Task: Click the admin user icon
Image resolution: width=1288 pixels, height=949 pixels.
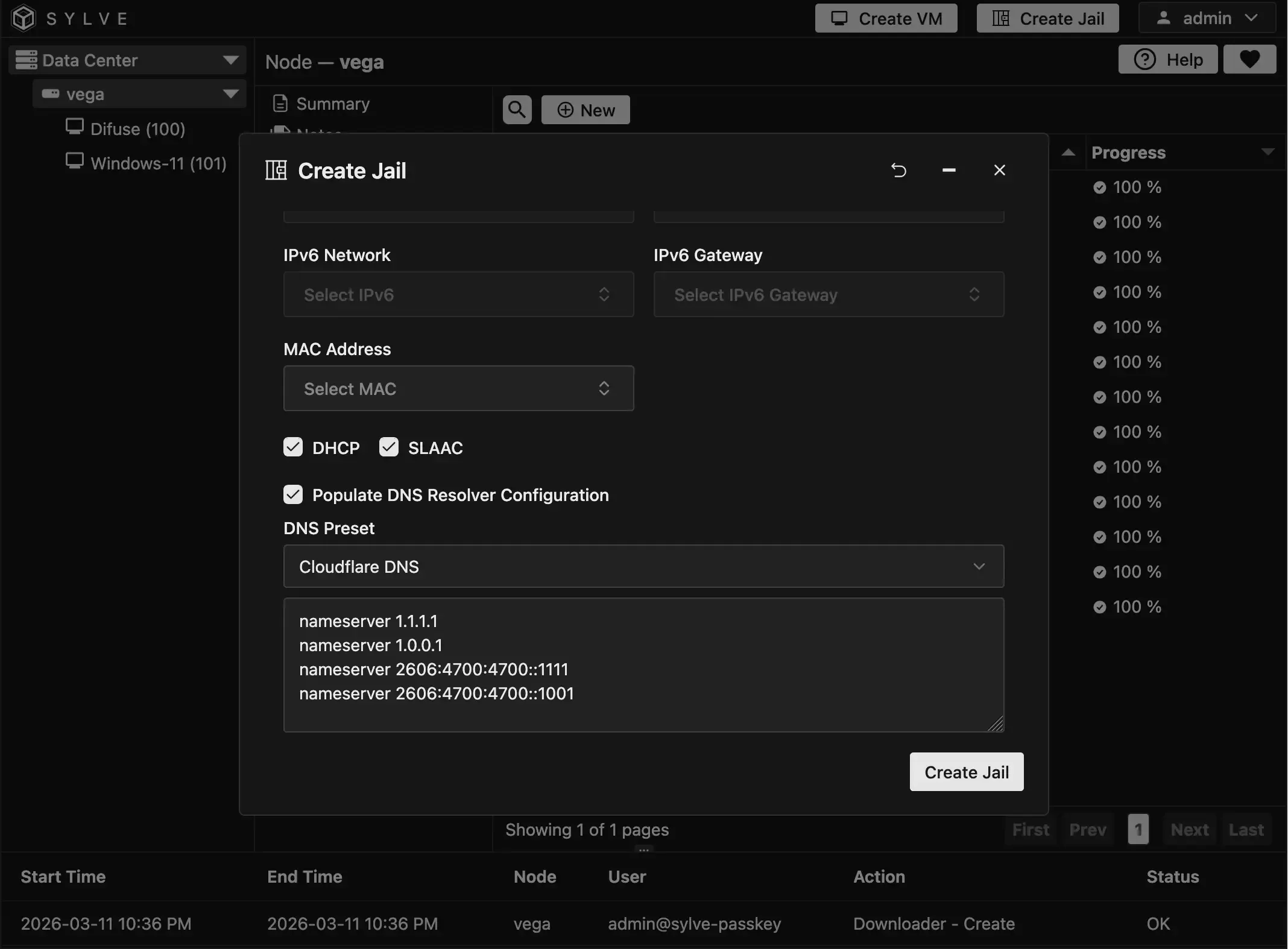Action: tap(1164, 17)
